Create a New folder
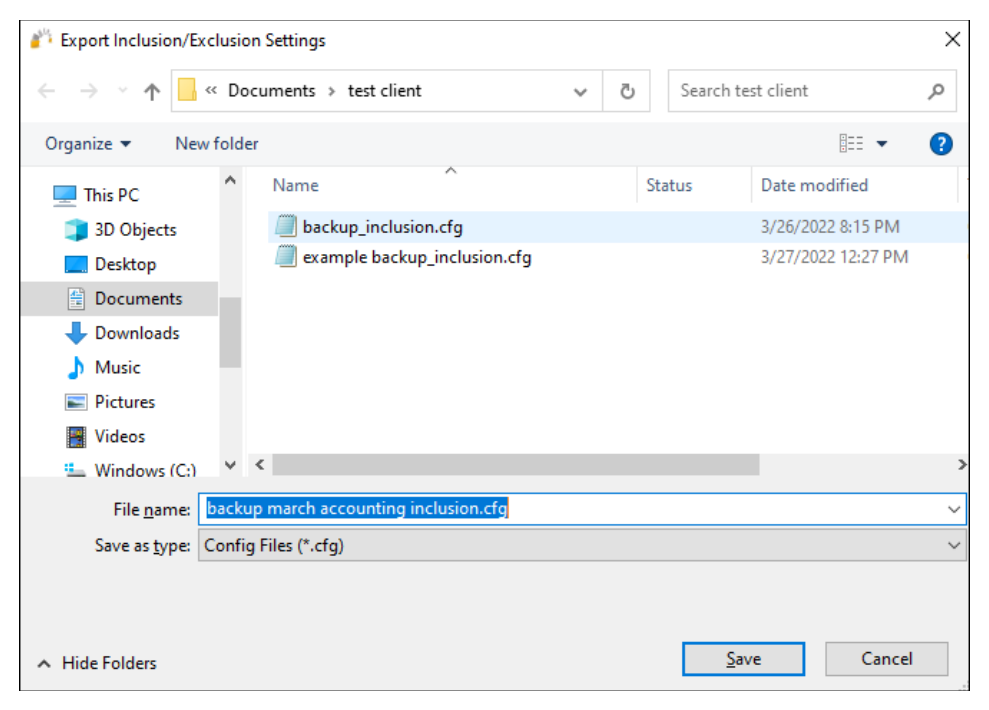The width and height of the screenshot is (989, 710). pyautogui.click(x=217, y=144)
